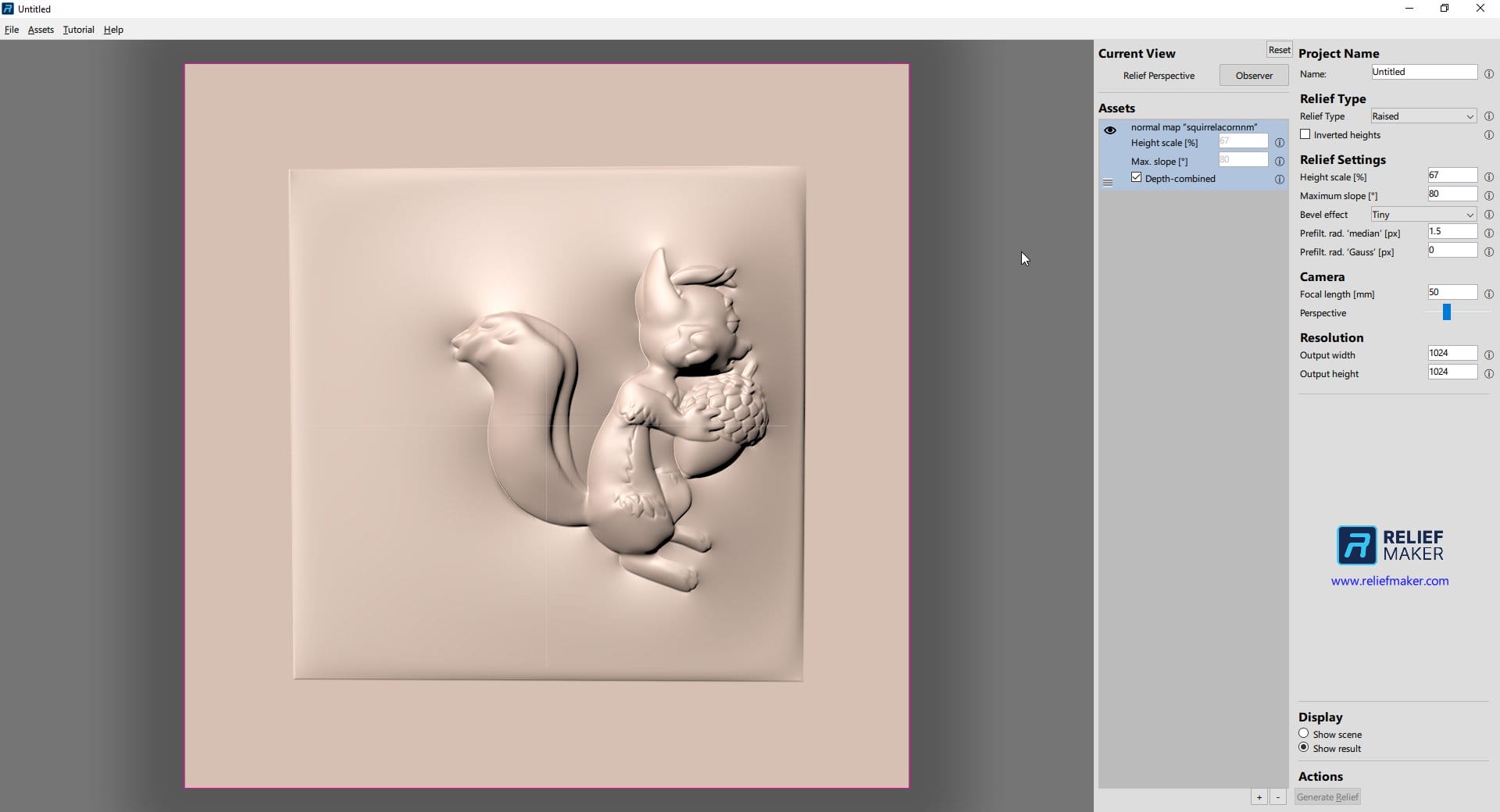Open the Tutorial menu
This screenshot has width=1500, height=812.
(78, 30)
